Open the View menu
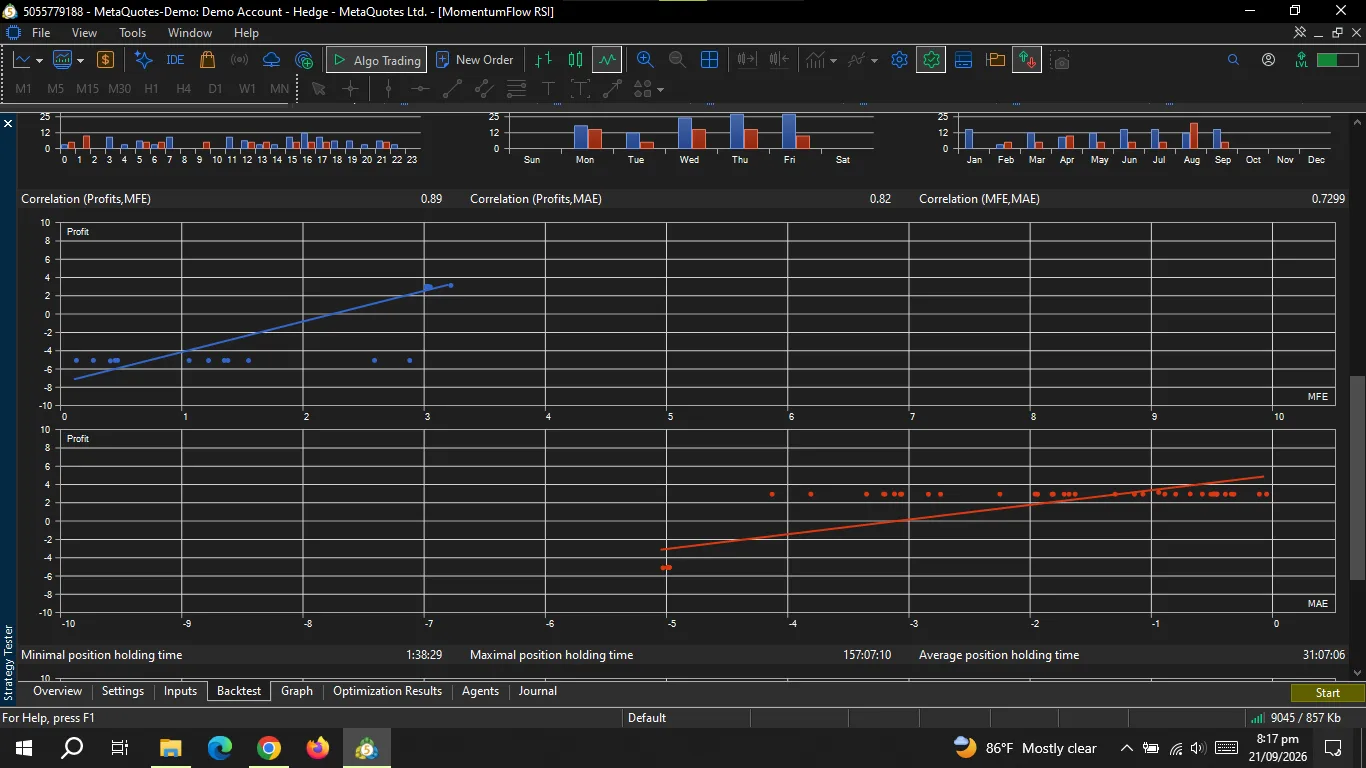1366x768 pixels. [84, 33]
